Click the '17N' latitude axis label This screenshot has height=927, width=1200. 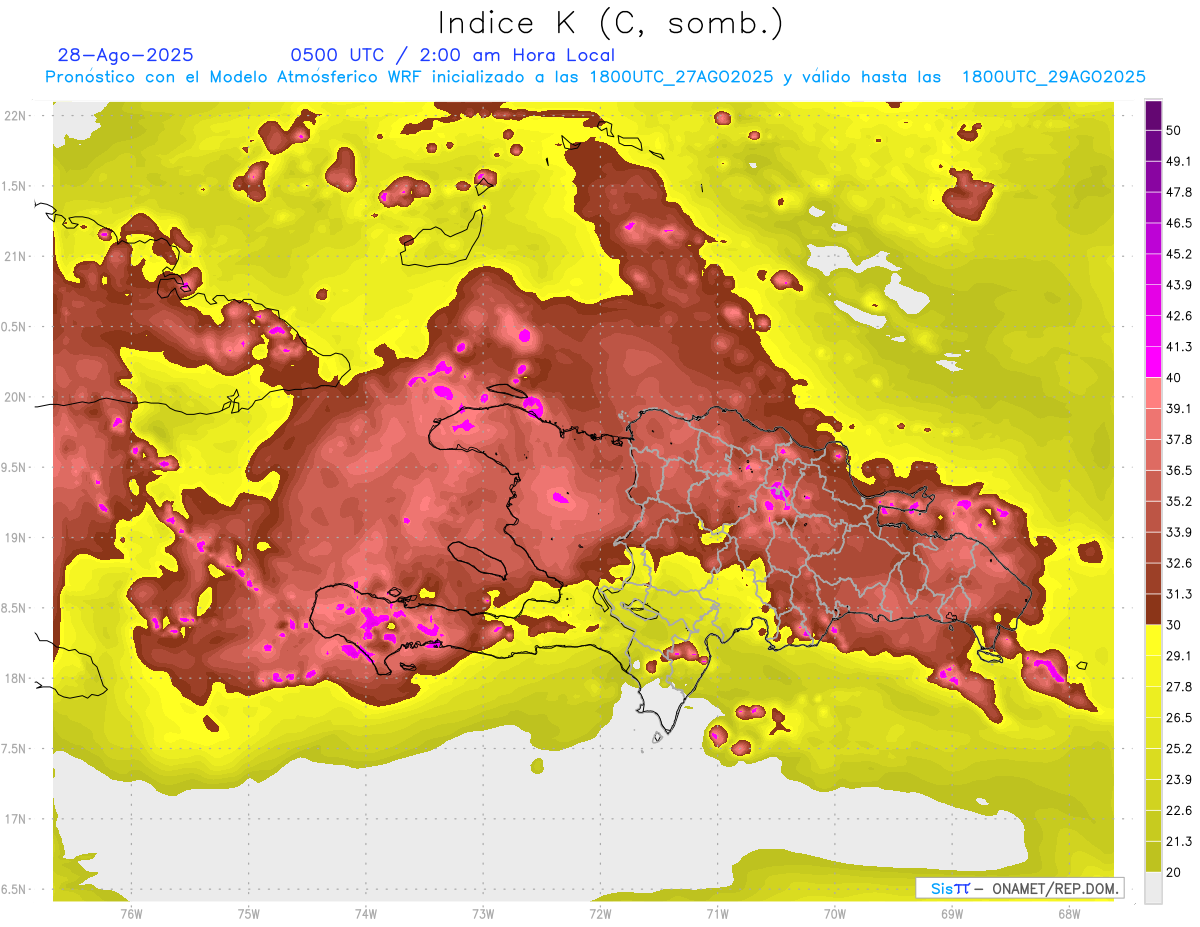click(x=15, y=819)
